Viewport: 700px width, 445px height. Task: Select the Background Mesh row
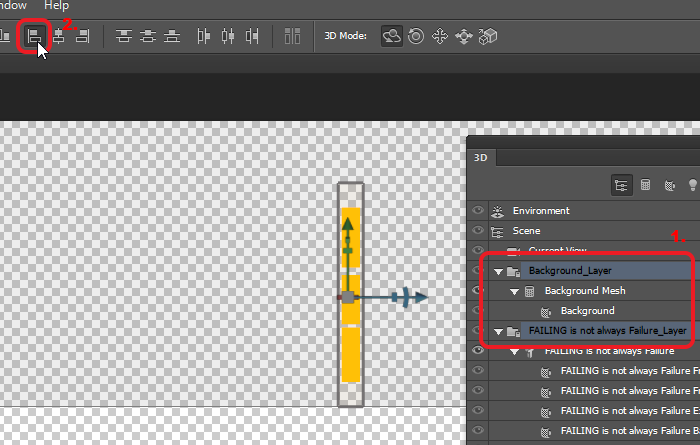(594, 291)
